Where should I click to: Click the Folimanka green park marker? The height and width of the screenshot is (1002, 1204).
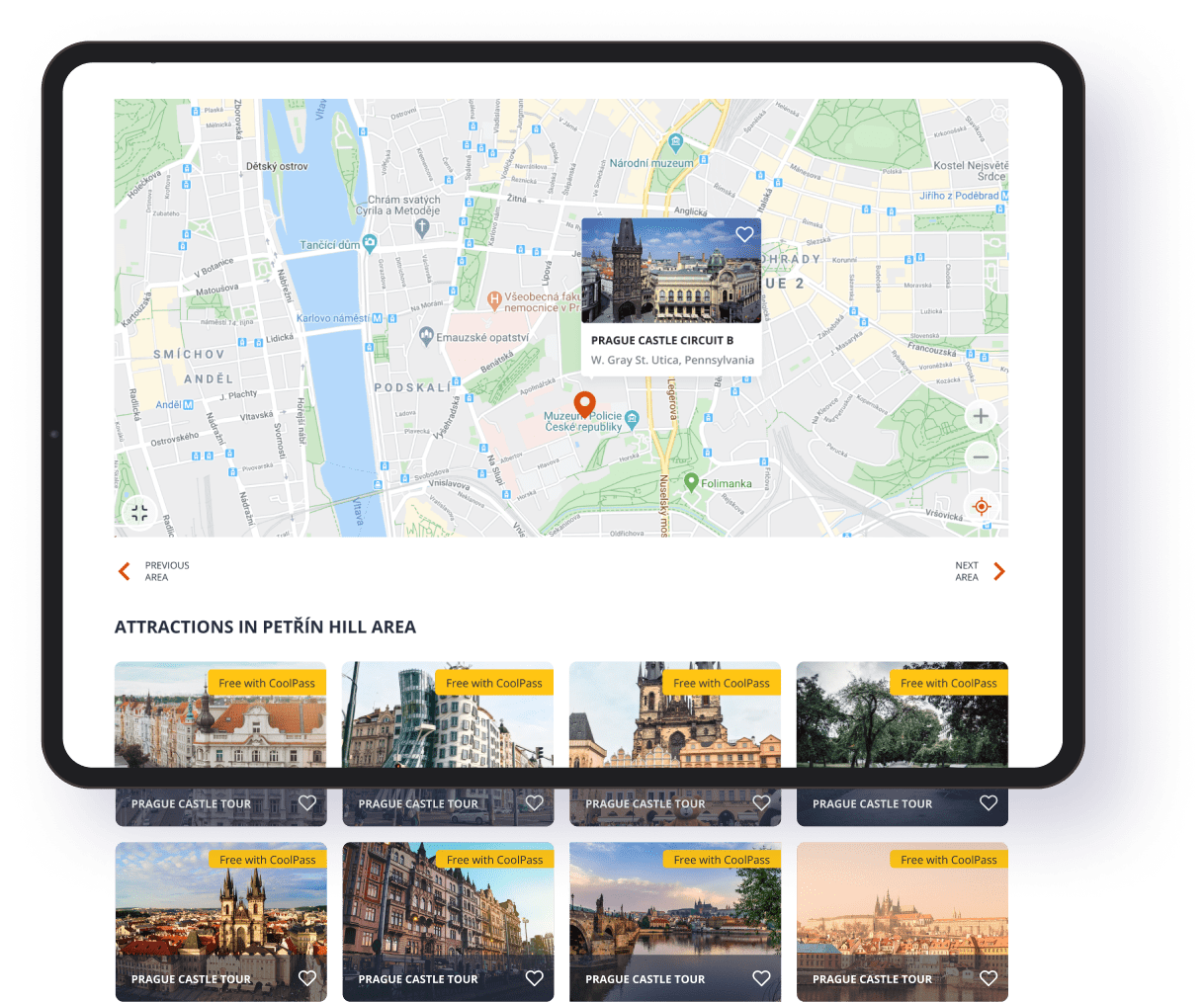coord(692,482)
